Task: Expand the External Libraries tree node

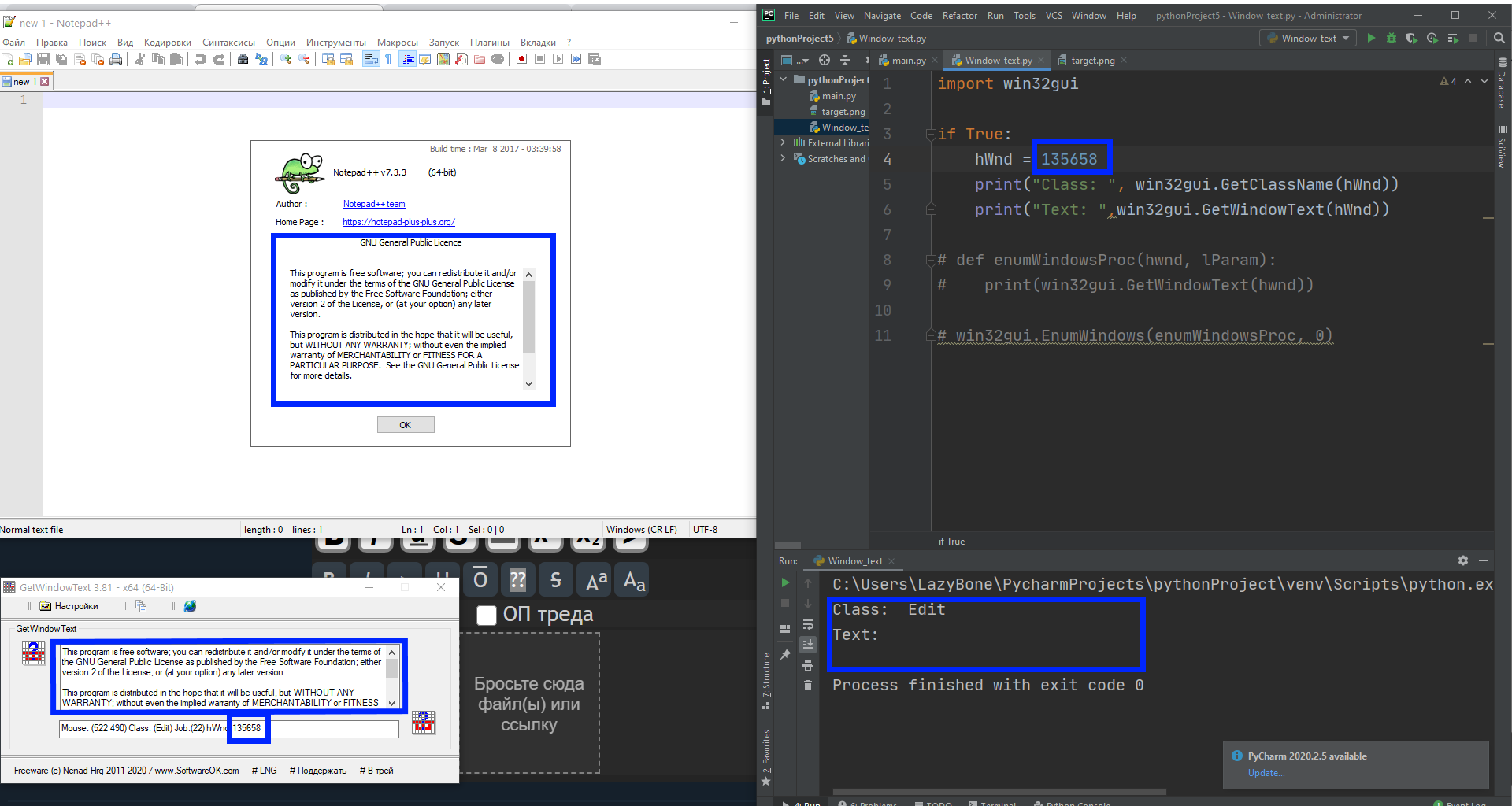Action: tap(783, 142)
